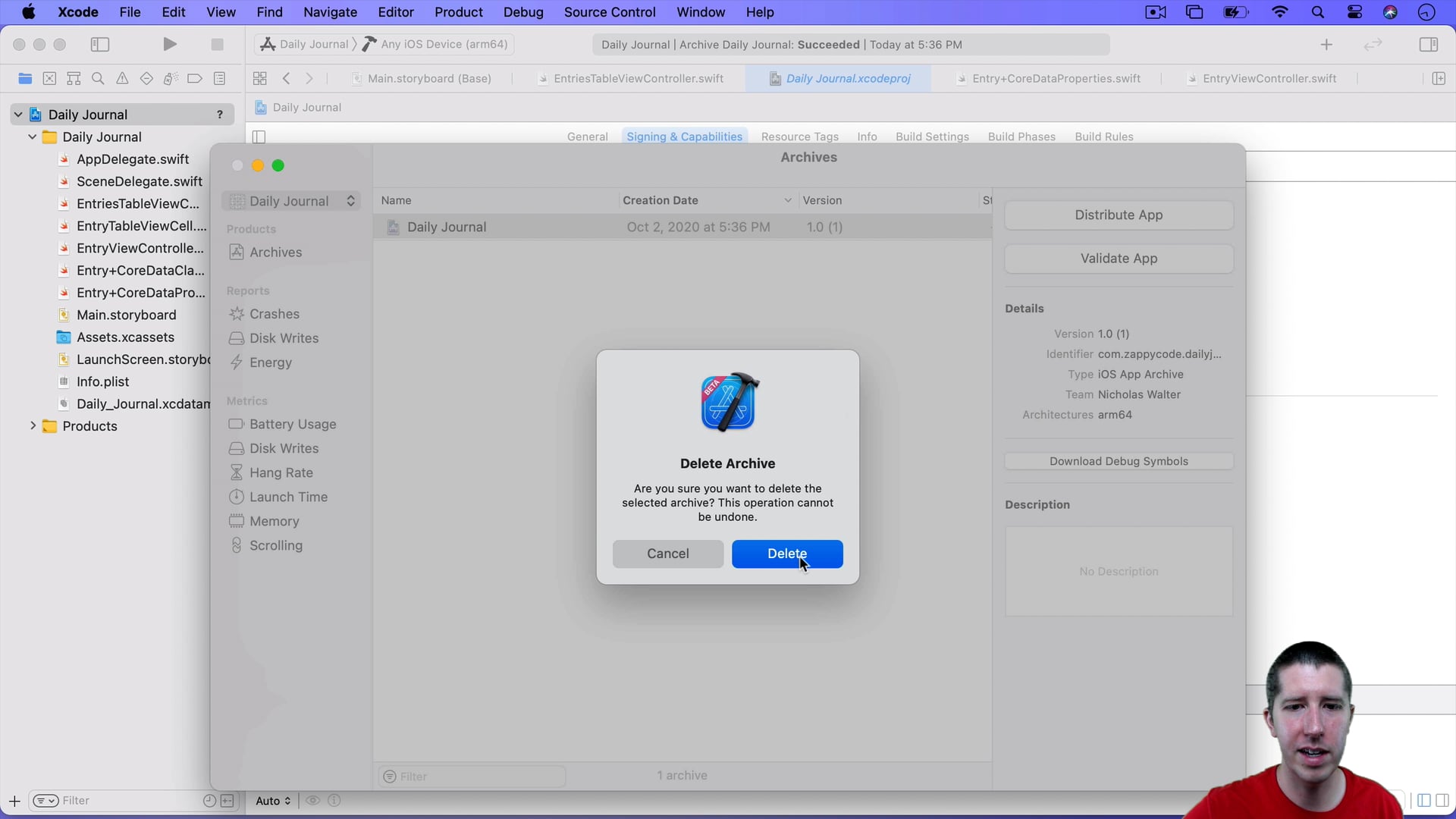Screen dimensions: 1456x819
Task: Open the related items grid icon
Action: 259,78
